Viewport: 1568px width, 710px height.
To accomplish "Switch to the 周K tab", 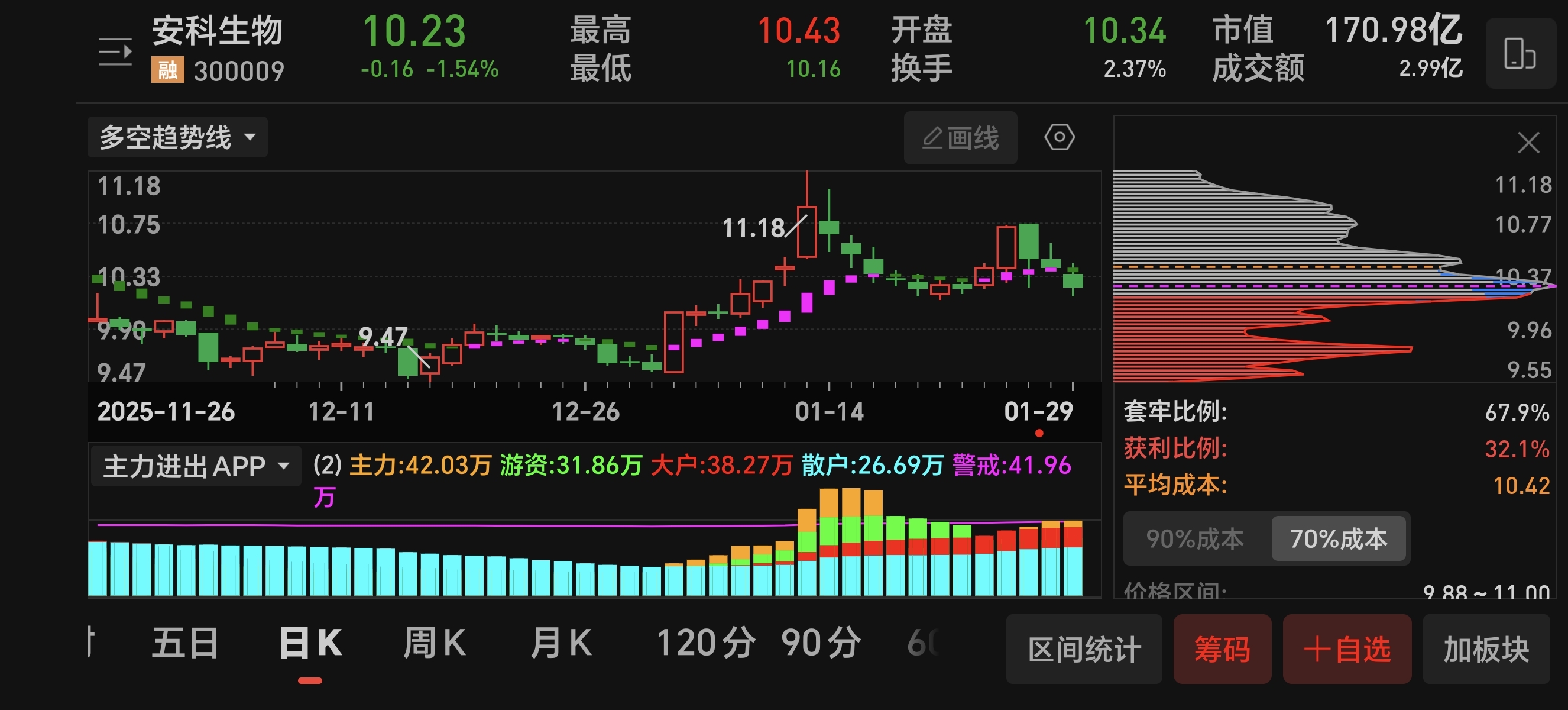I will 434,643.
